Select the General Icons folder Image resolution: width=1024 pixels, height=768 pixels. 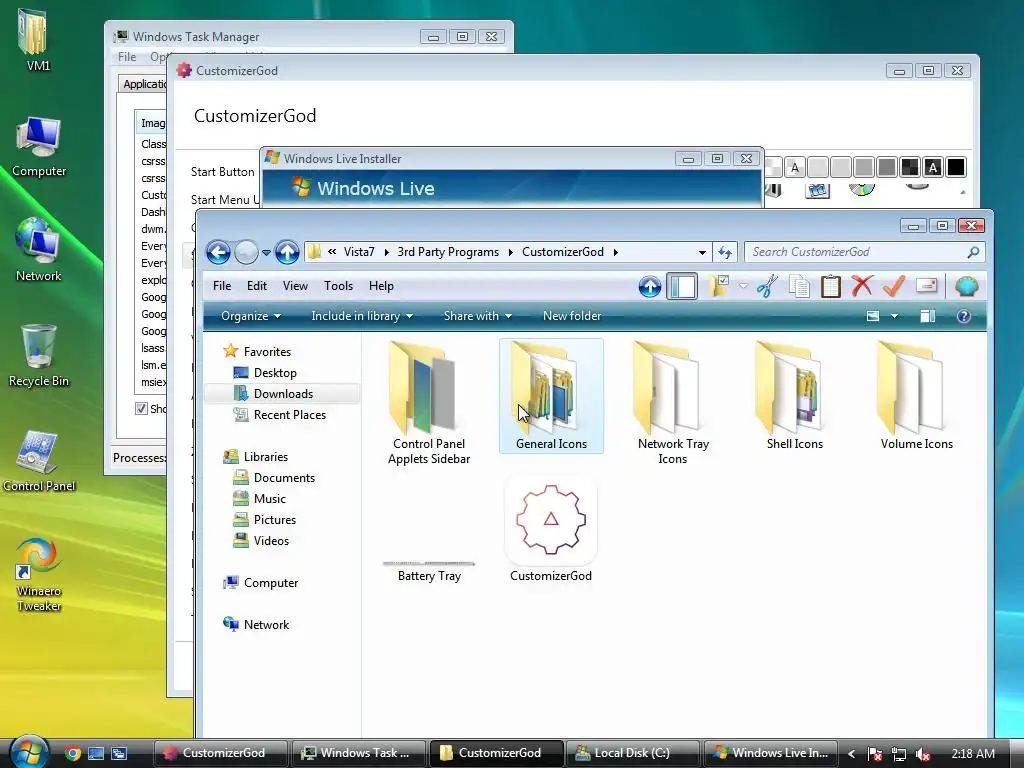pos(551,396)
